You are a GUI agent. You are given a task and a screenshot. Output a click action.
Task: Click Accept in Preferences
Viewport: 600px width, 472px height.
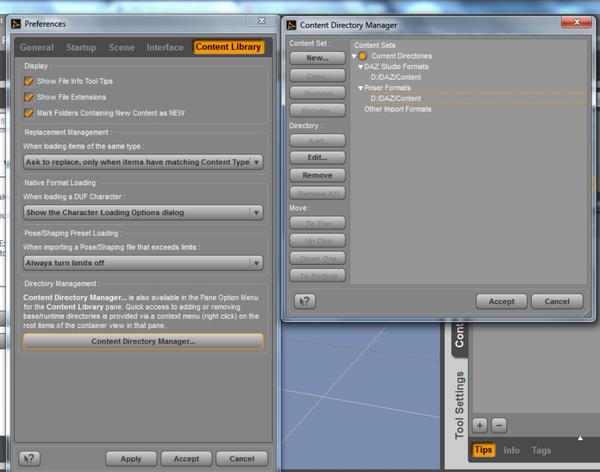pos(186,459)
